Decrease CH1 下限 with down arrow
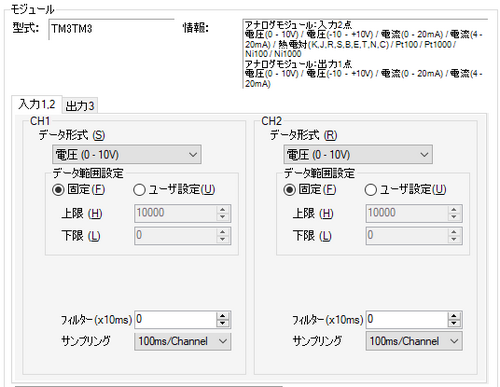The height and width of the screenshot is (387, 500). pyautogui.click(x=223, y=240)
